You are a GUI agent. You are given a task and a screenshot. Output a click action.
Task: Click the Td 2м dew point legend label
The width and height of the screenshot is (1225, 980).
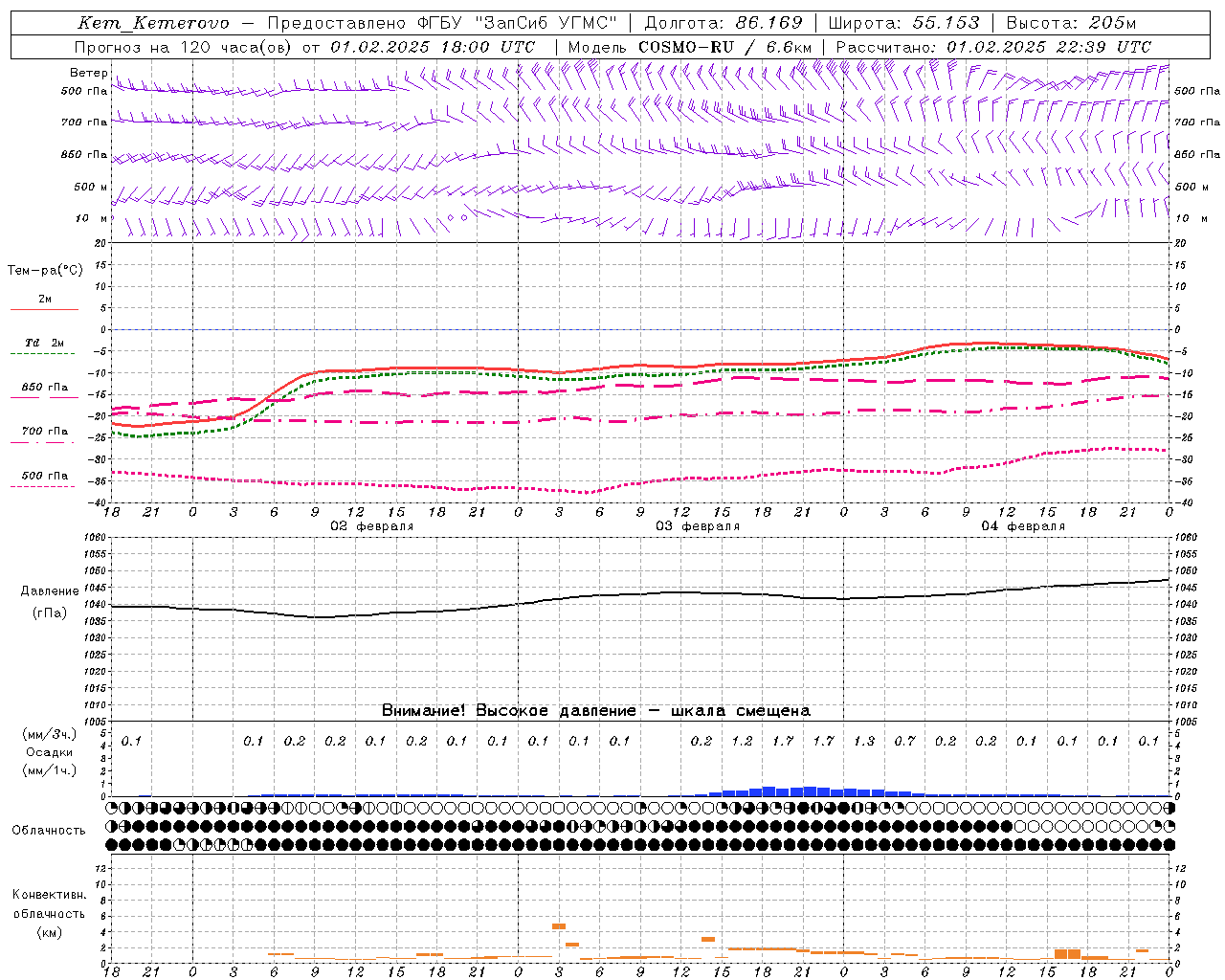44,343
